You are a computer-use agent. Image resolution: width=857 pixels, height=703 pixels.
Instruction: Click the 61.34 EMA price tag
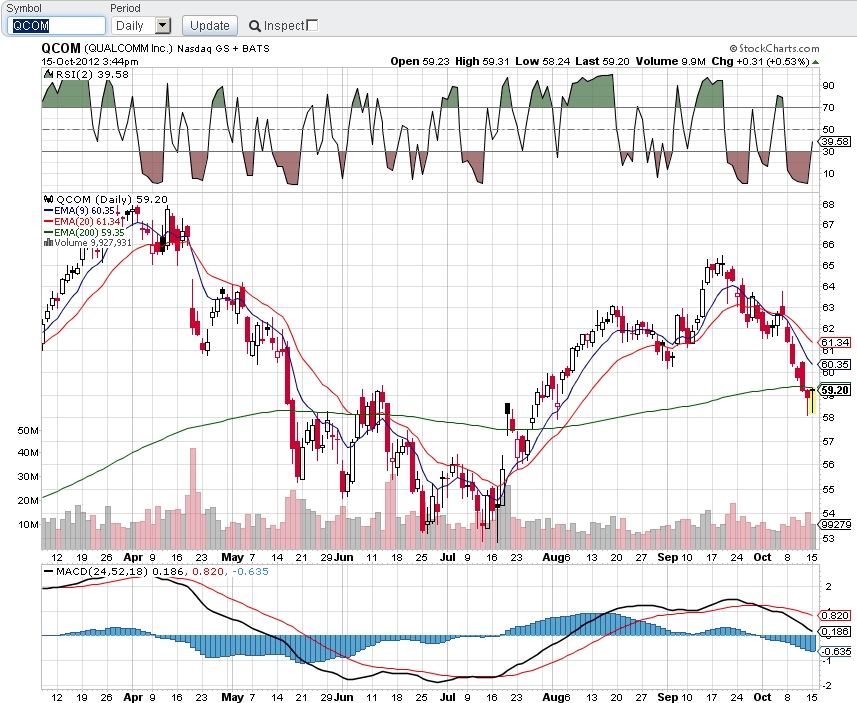(835, 342)
